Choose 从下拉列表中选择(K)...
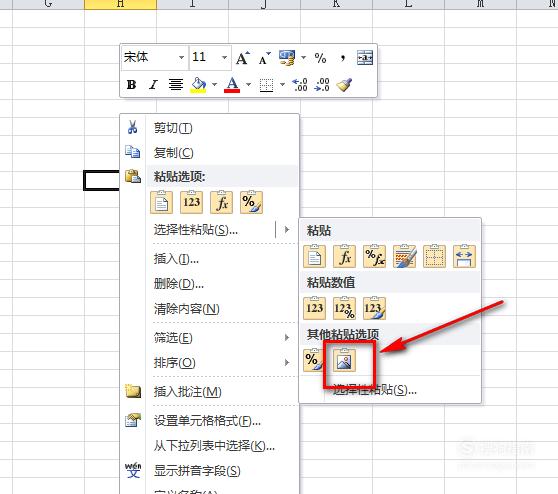The height and width of the screenshot is (494, 558). coord(209,446)
